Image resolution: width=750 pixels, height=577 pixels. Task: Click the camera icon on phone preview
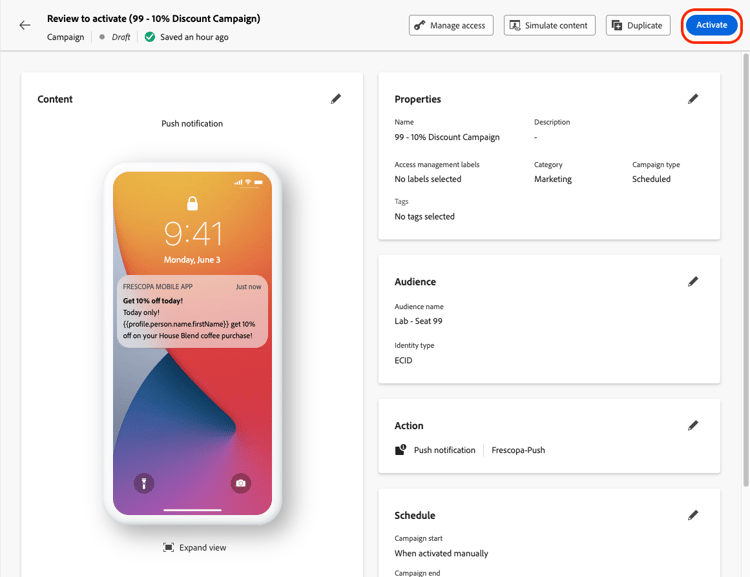coord(241,483)
